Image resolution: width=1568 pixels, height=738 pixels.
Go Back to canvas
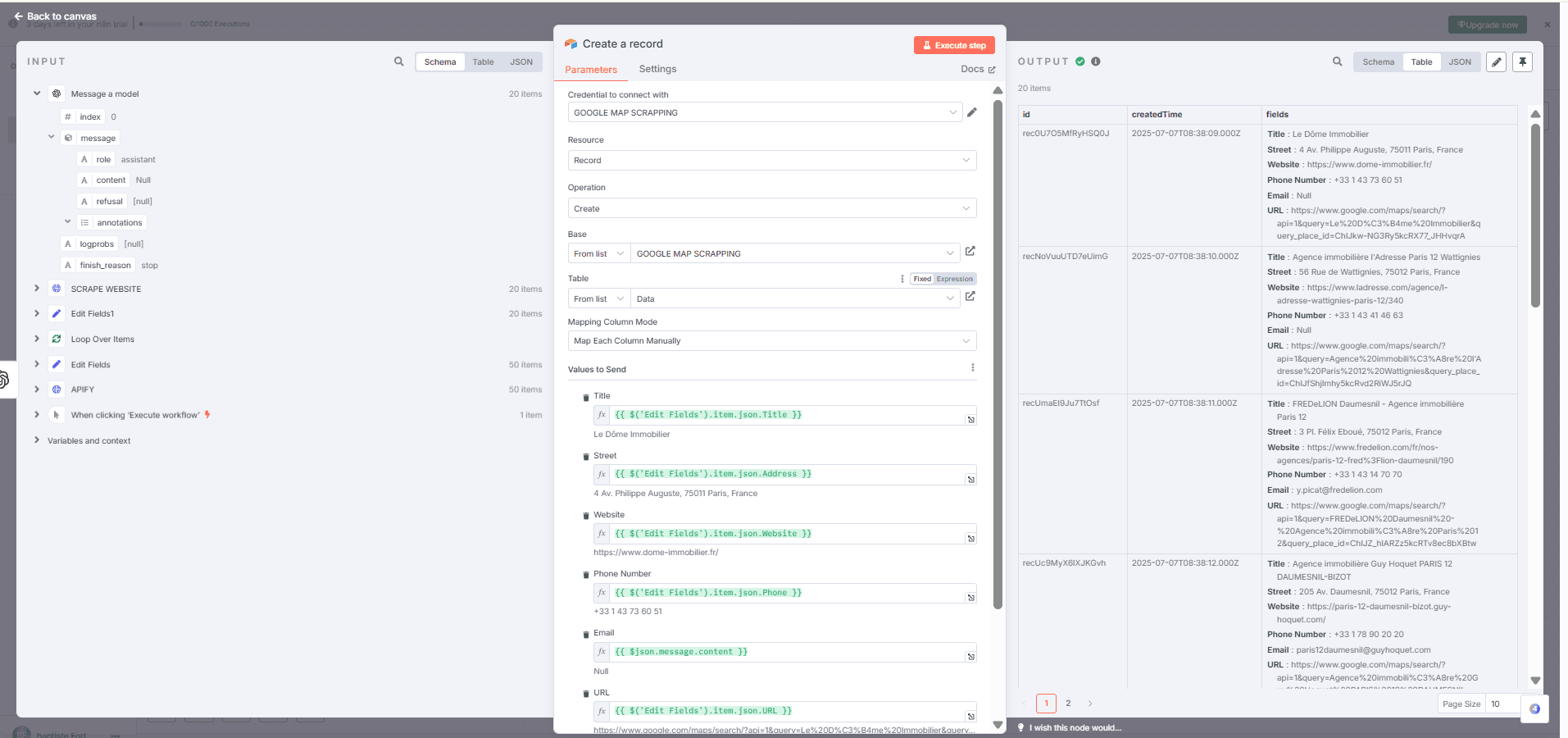[x=55, y=16]
